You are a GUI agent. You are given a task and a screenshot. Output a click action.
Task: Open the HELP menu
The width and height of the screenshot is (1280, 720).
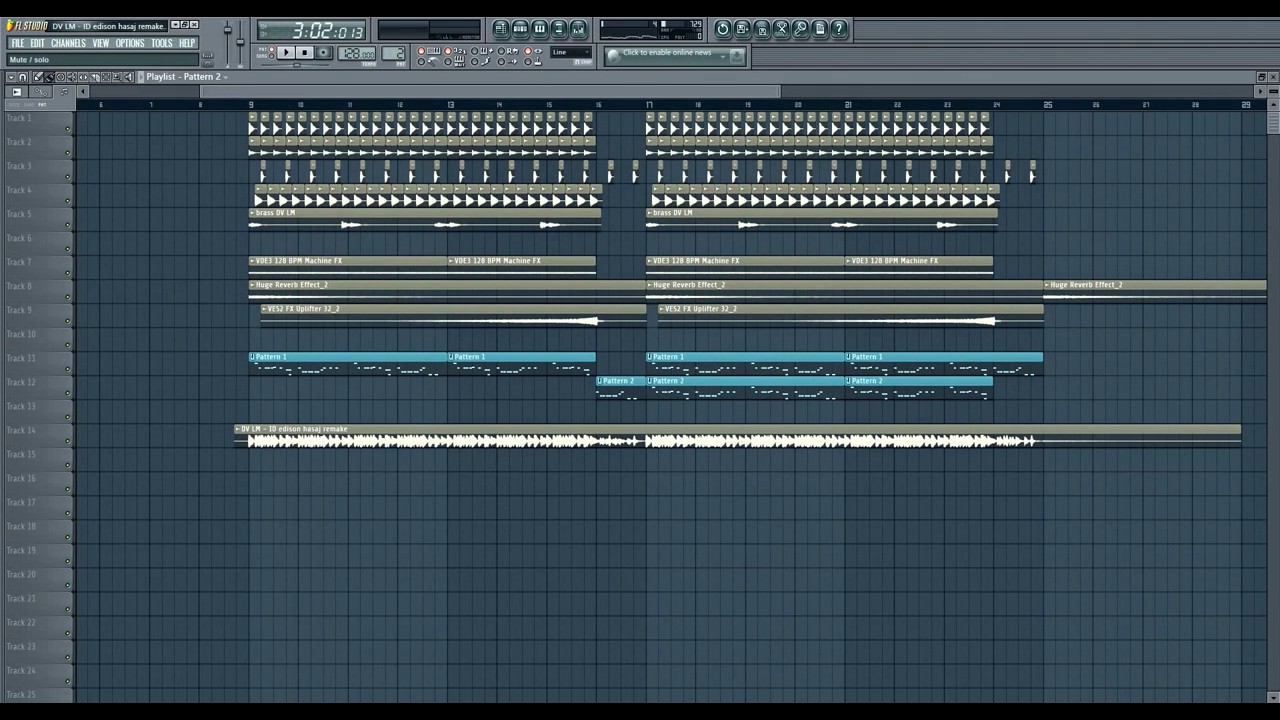(187, 43)
